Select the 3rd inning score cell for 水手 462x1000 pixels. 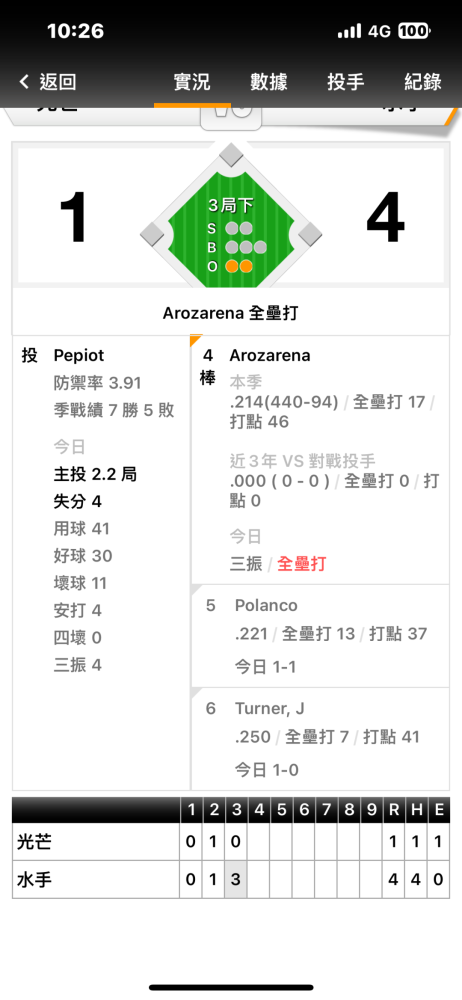[236, 879]
